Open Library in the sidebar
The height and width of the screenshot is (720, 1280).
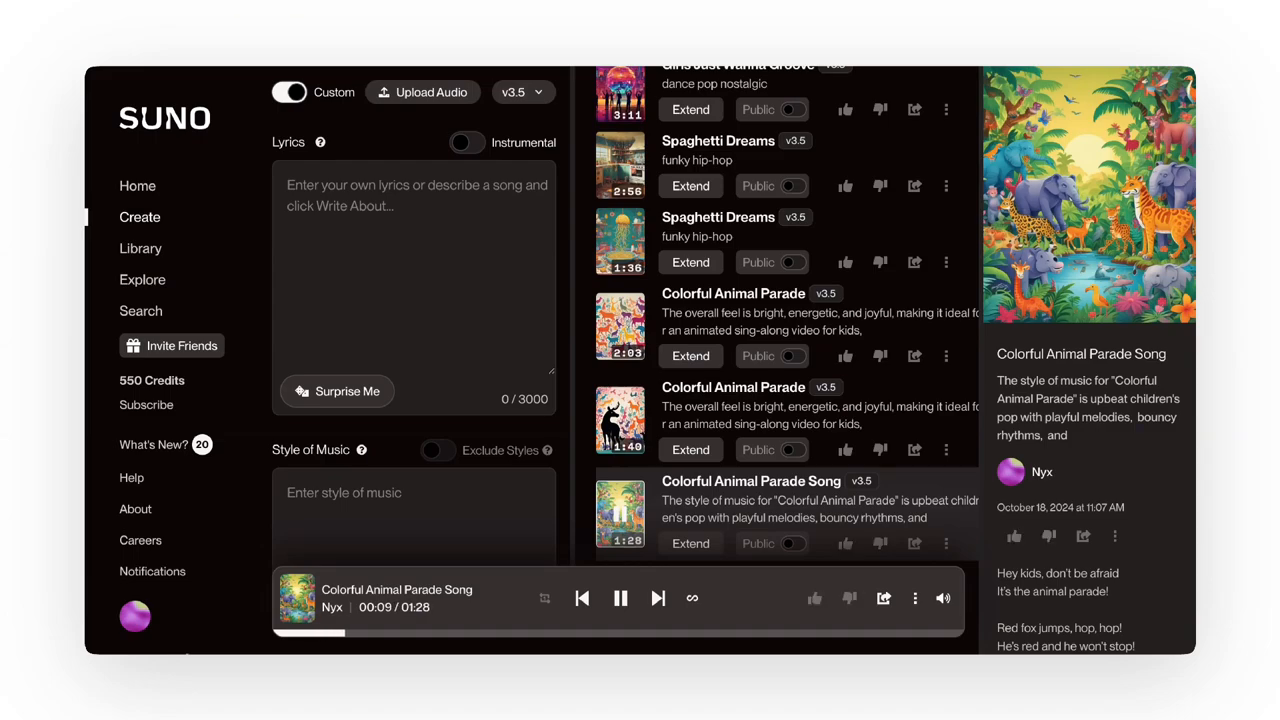140,248
